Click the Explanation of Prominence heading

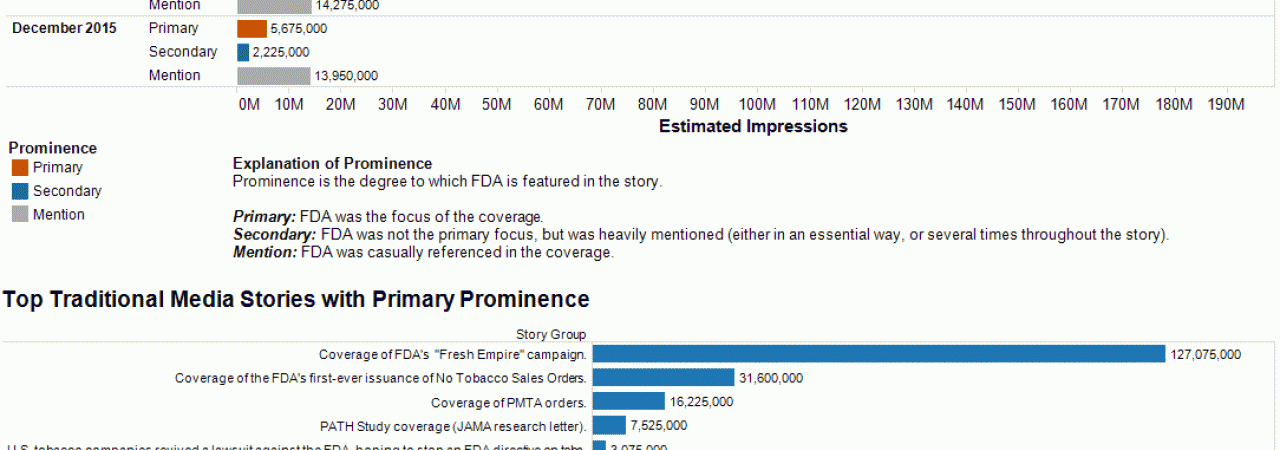click(x=333, y=164)
